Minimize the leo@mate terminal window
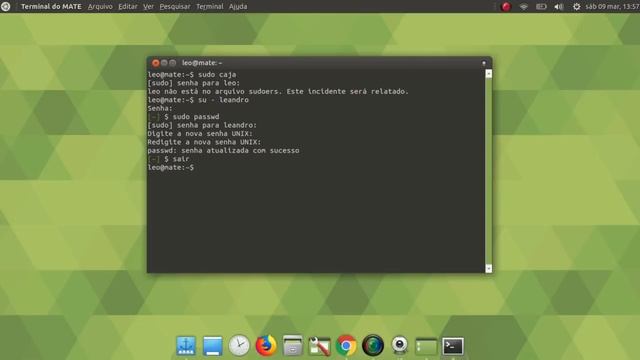The width and height of the screenshot is (640, 360). [164, 63]
